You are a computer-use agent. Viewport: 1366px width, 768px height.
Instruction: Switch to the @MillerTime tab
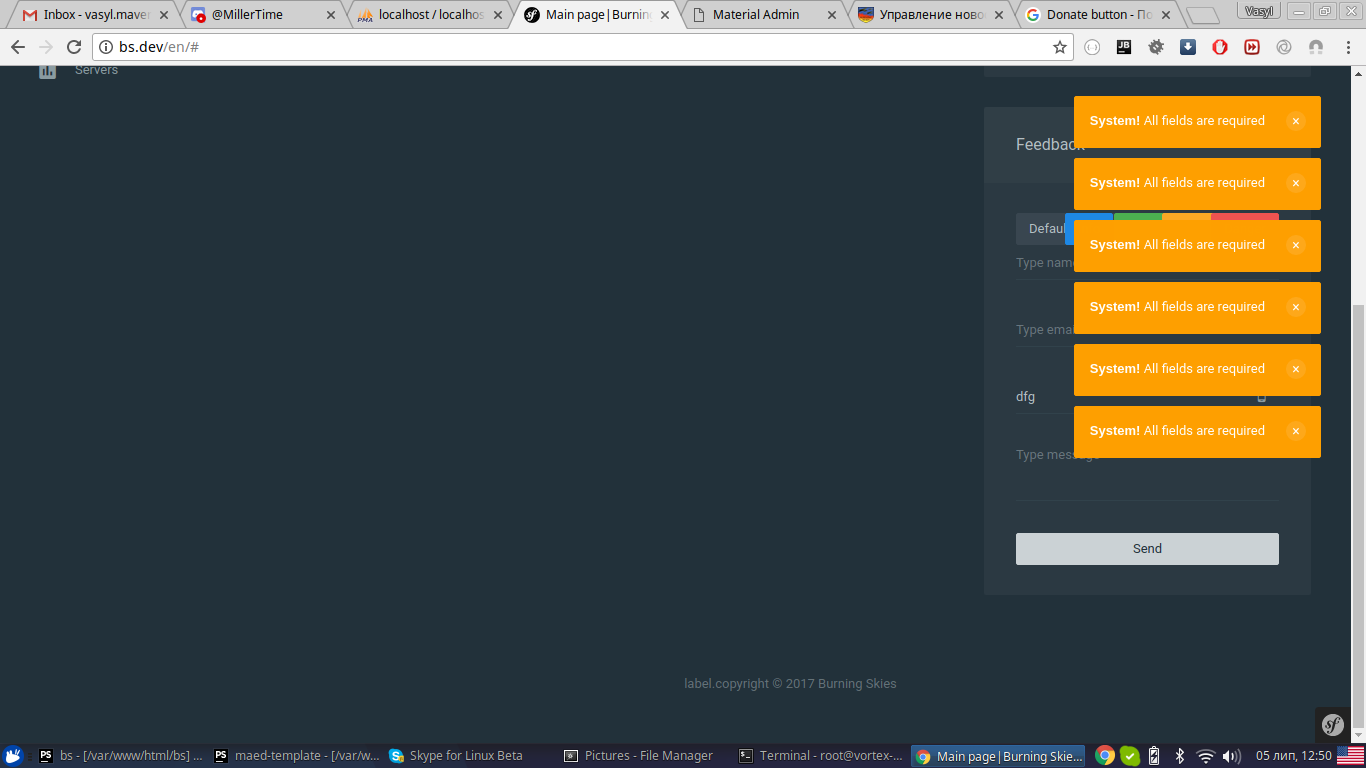pyautogui.click(x=262, y=15)
